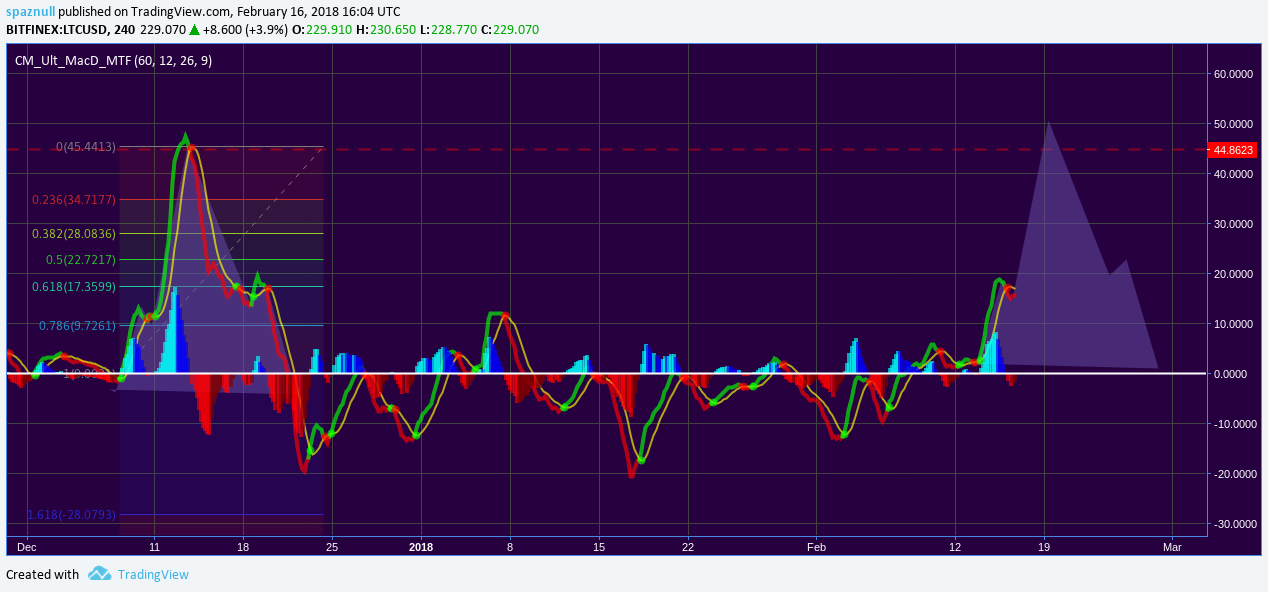
Task: Click the 60.0000 value on price axis
Action: [1232, 74]
